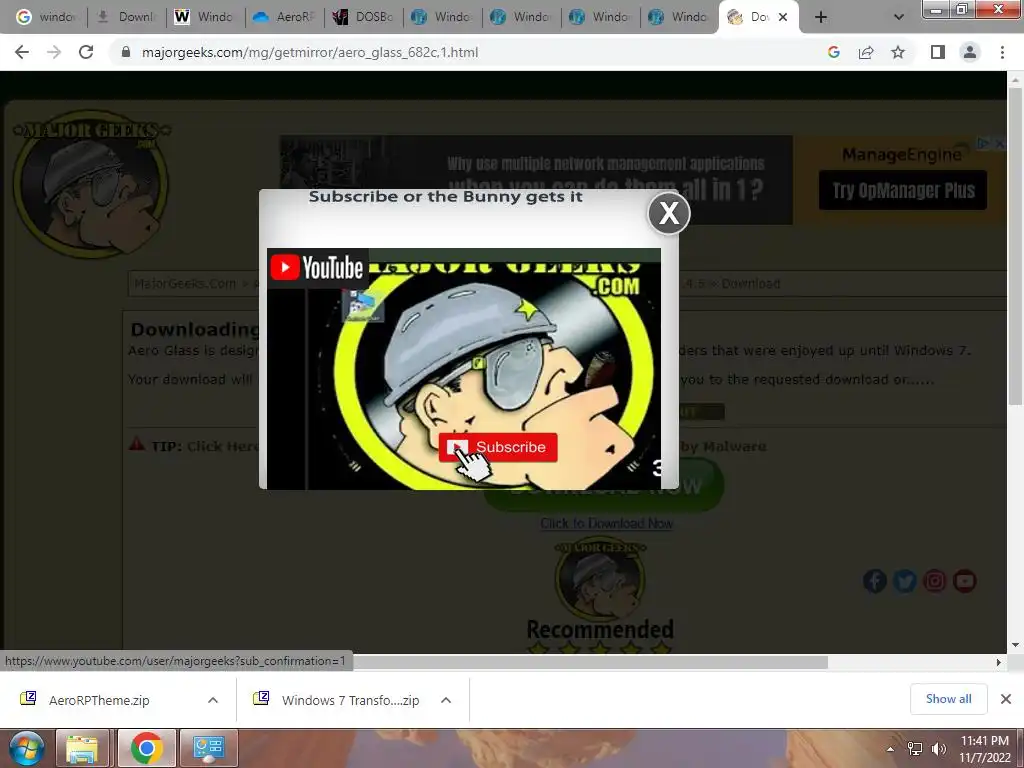Viewport: 1024px width, 768px height.
Task: Click the YouTube logo in the popup
Action: pos(317,267)
